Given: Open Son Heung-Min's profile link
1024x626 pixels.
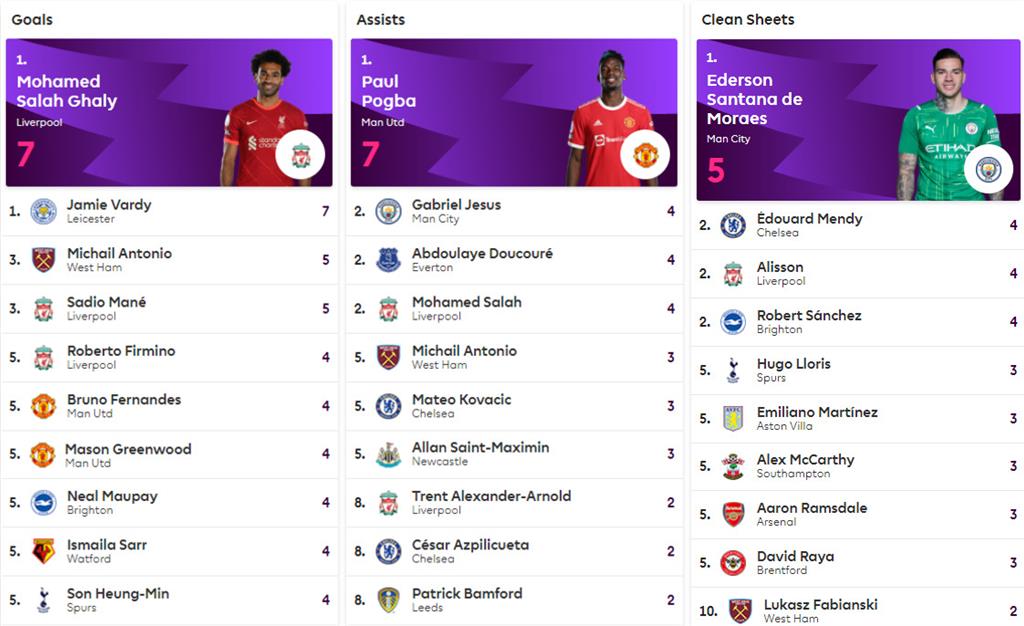Looking at the screenshot, I should pyautogui.click(x=118, y=594).
